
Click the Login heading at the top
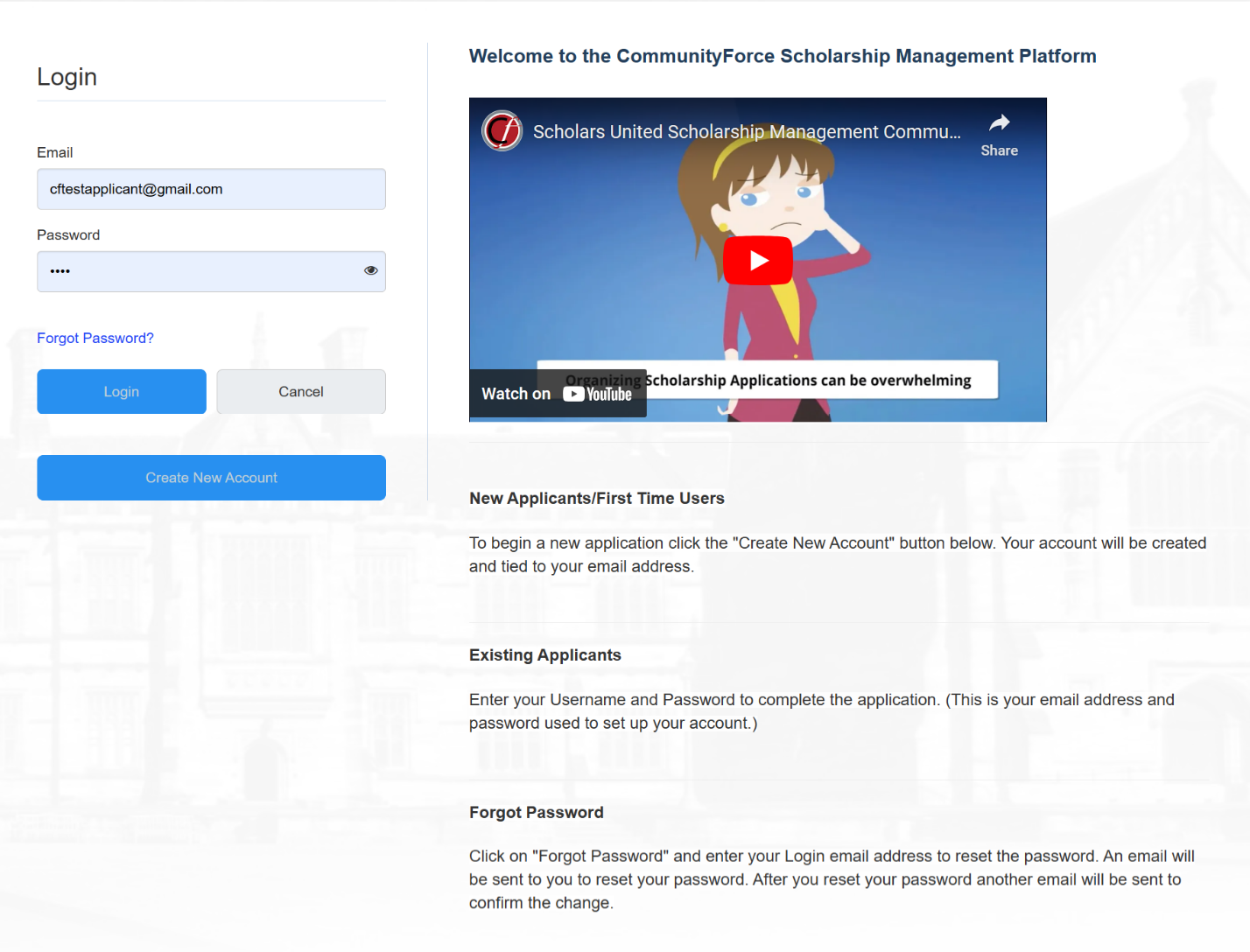coord(67,77)
